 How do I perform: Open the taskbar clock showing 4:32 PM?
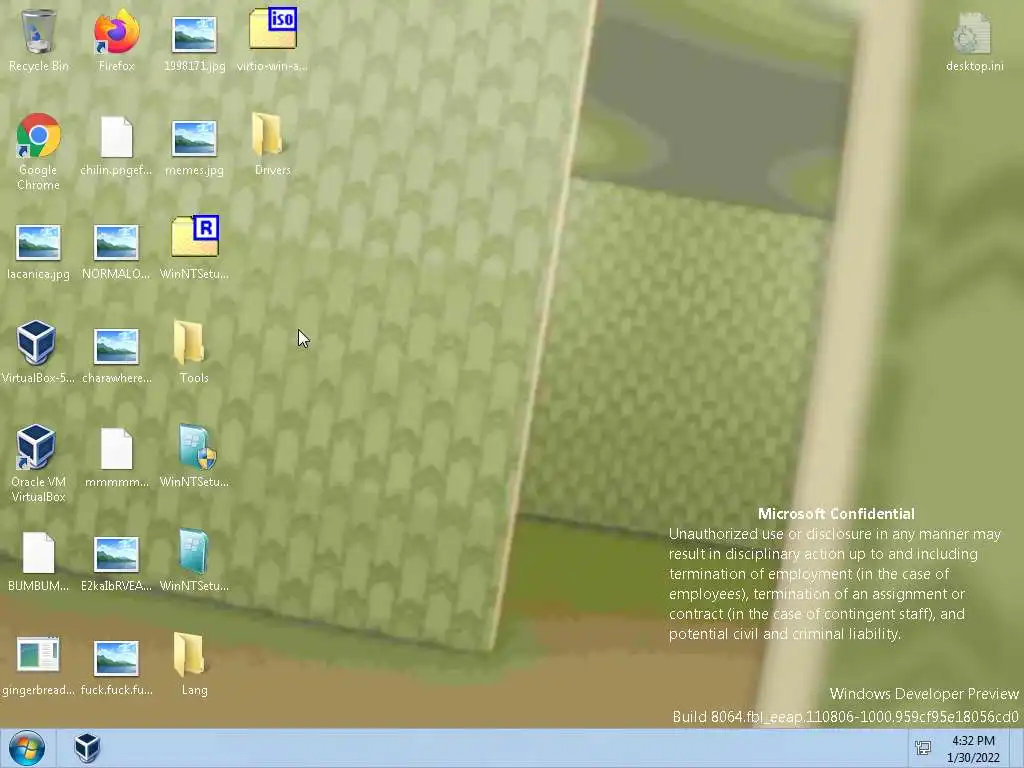(973, 749)
